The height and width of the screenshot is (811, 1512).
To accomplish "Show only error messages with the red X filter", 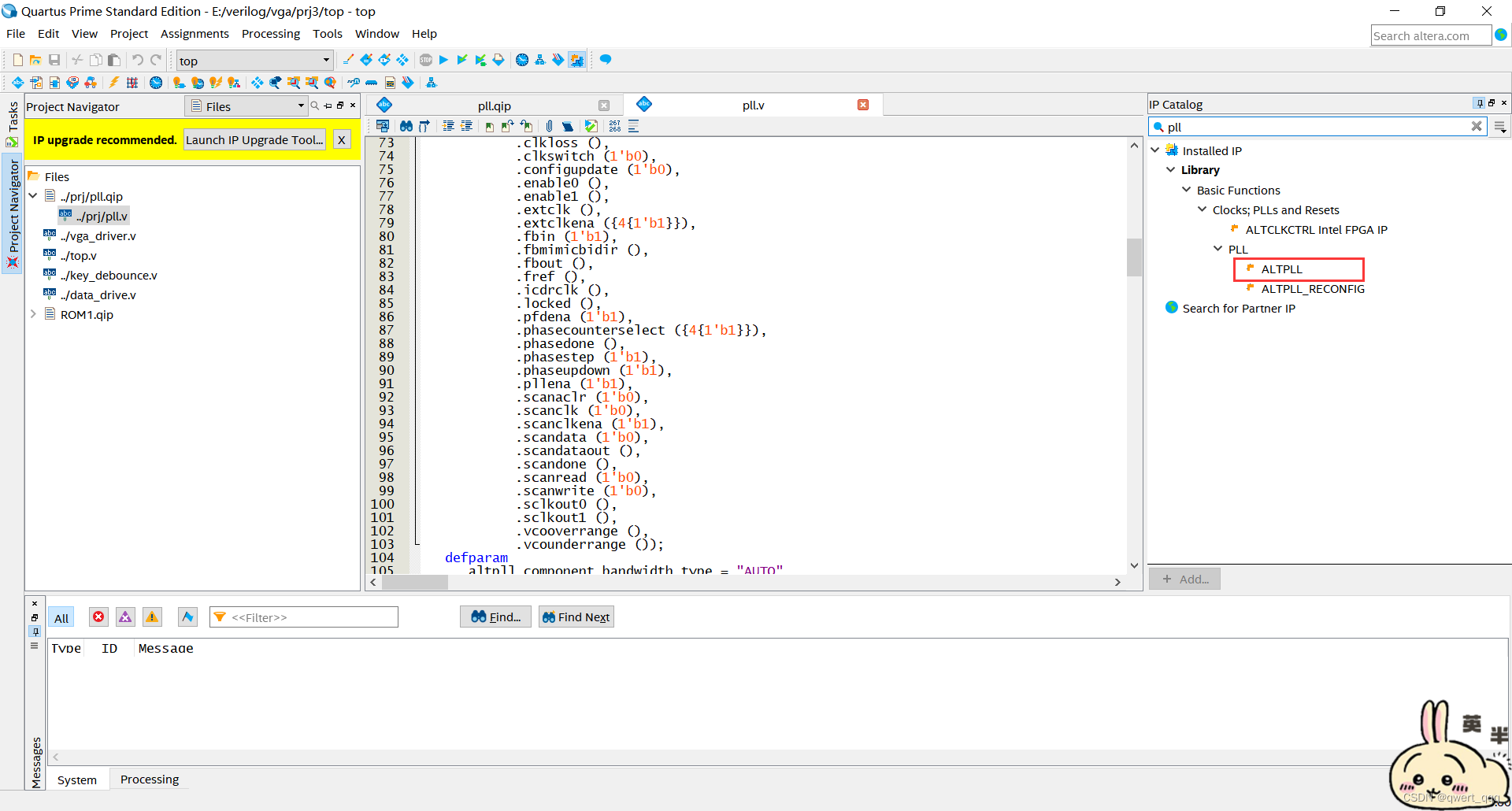I will [98, 617].
